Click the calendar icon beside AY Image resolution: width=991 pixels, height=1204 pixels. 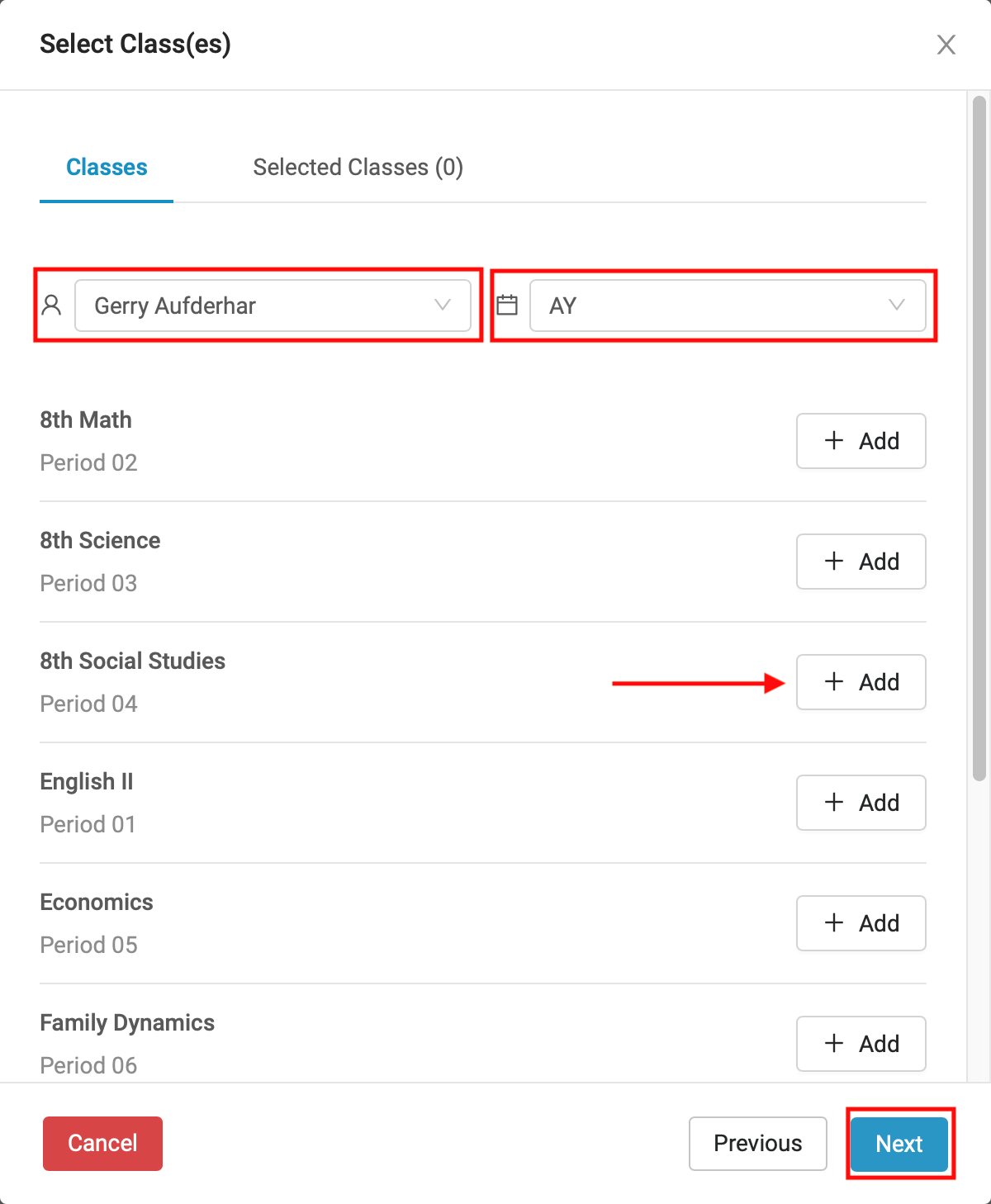[507, 306]
